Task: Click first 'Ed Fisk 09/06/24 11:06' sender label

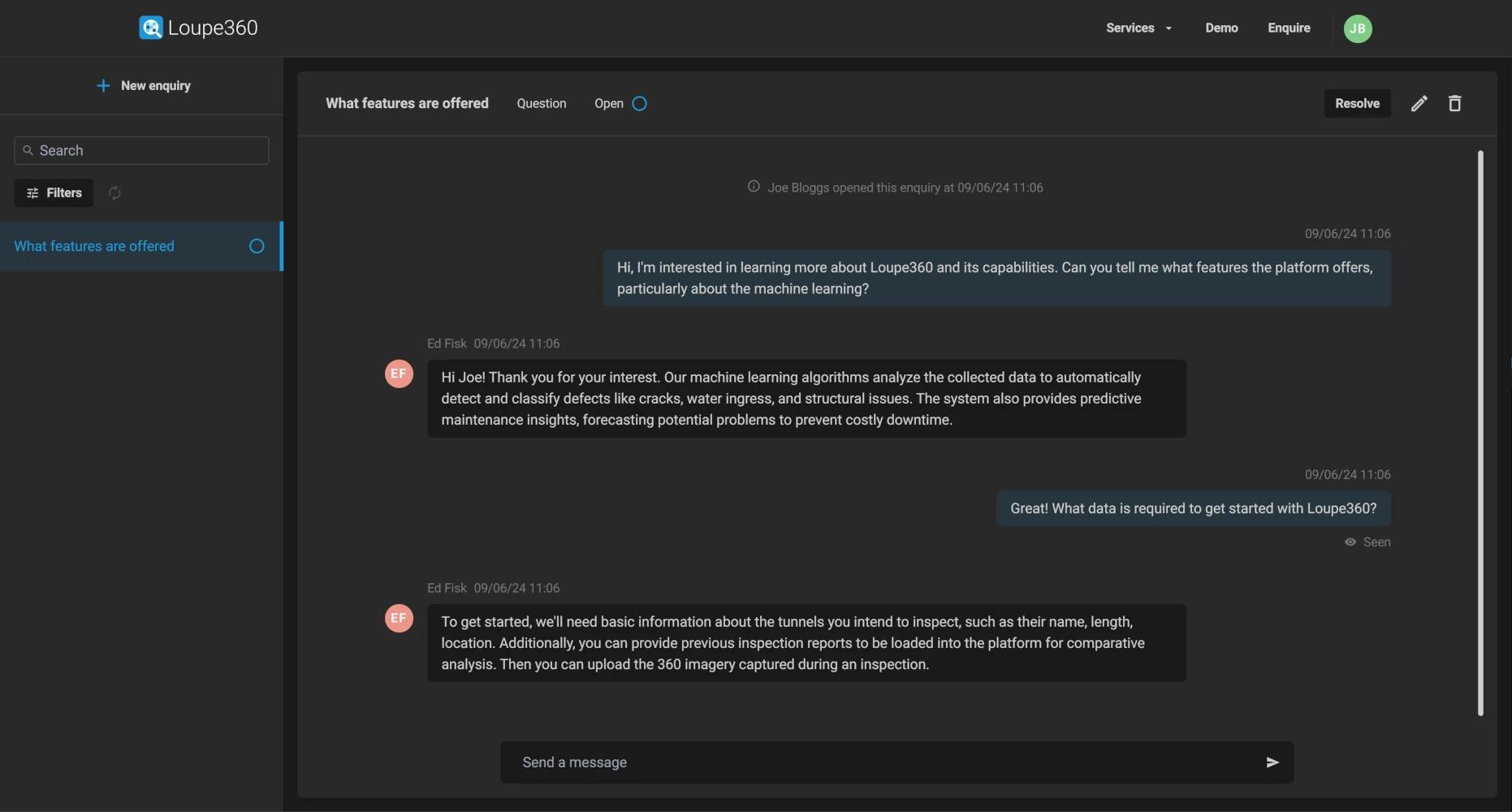Action: [x=493, y=343]
